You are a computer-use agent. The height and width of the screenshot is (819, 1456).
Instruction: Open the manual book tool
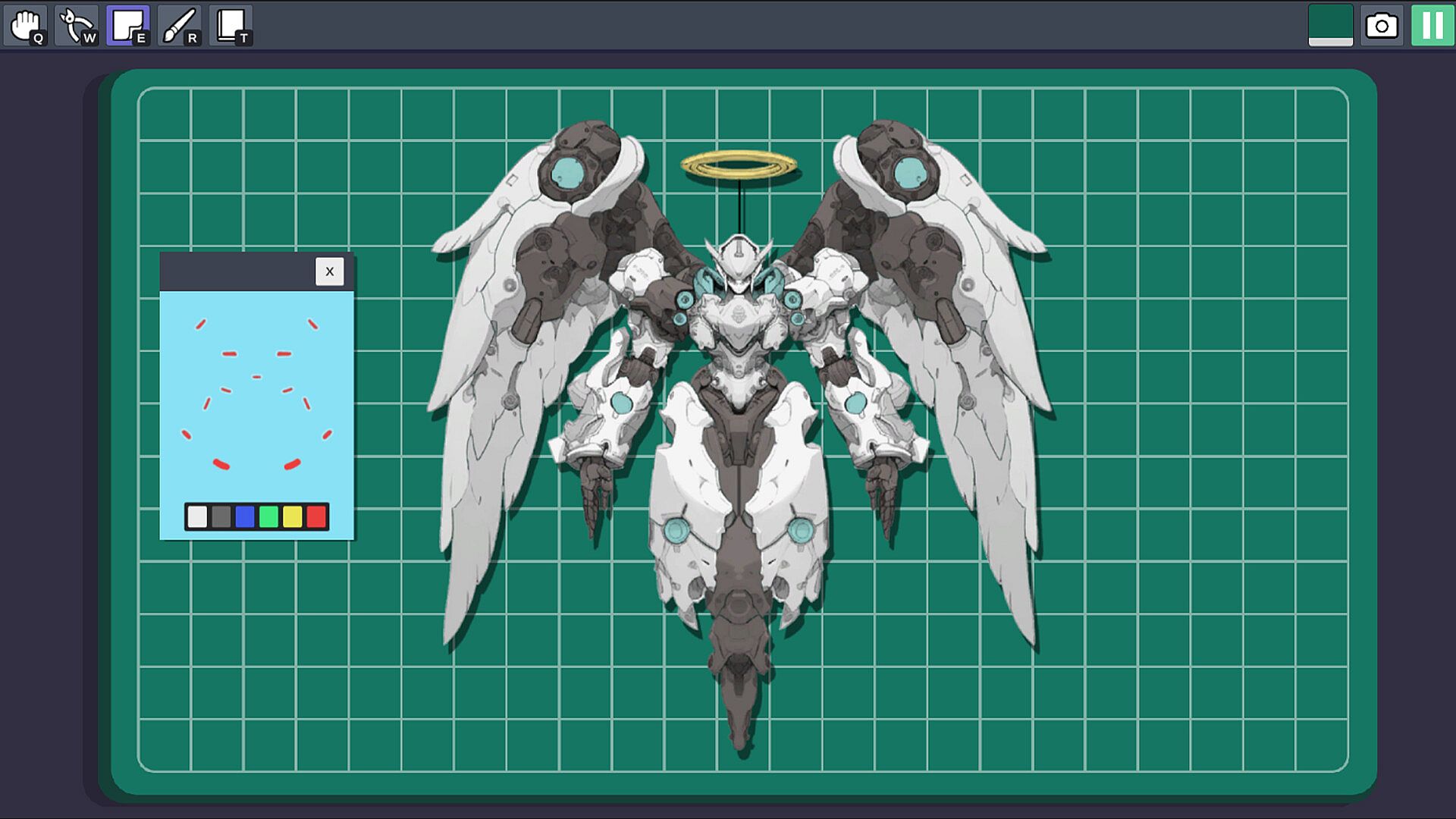coord(231,26)
